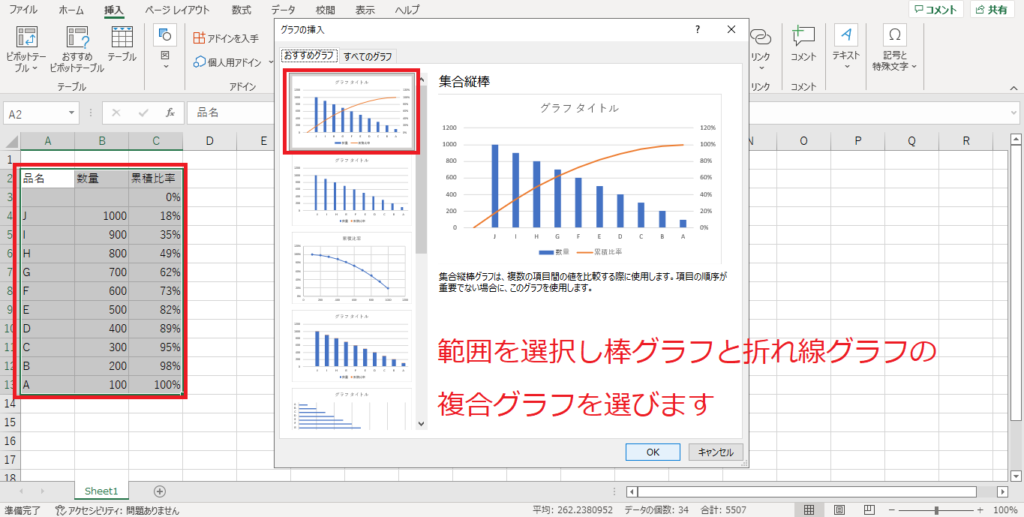Select the first combo chart thumbnail

coord(351,113)
